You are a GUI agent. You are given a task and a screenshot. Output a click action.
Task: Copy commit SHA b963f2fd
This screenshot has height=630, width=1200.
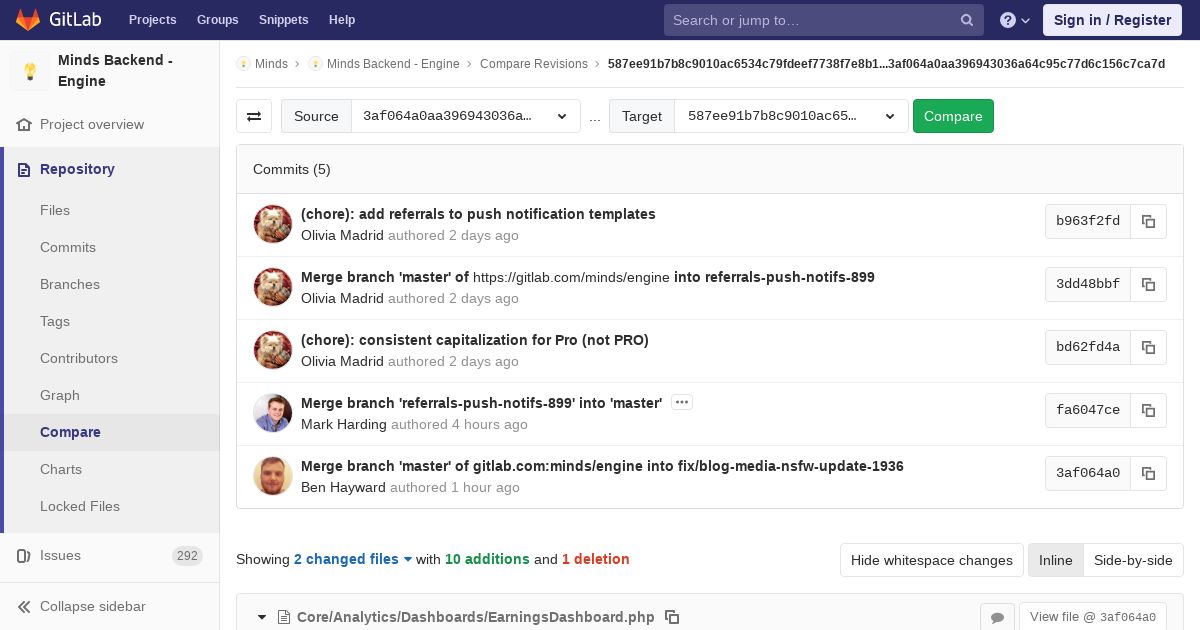(x=1148, y=221)
